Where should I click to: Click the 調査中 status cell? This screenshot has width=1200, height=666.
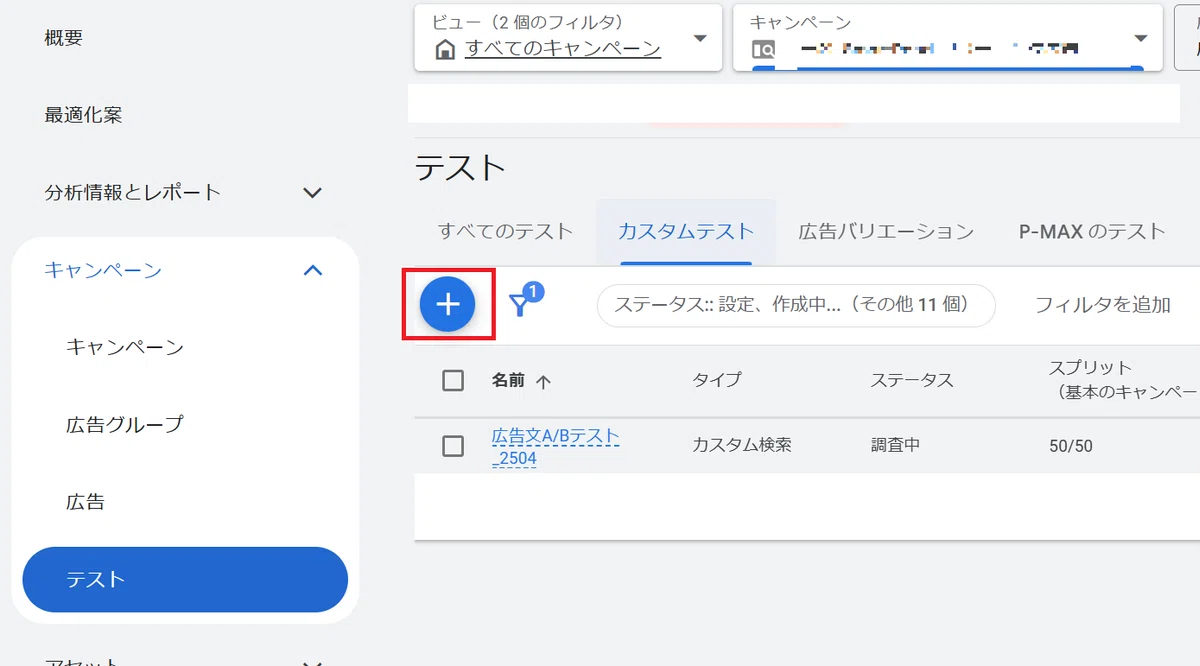click(x=895, y=445)
